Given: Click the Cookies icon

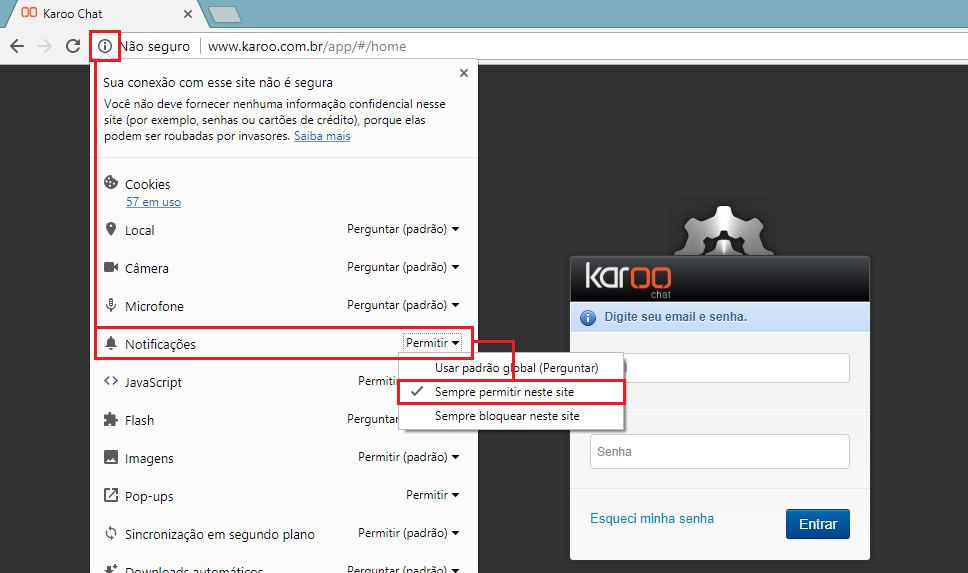Looking at the screenshot, I should click(x=111, y=182).
